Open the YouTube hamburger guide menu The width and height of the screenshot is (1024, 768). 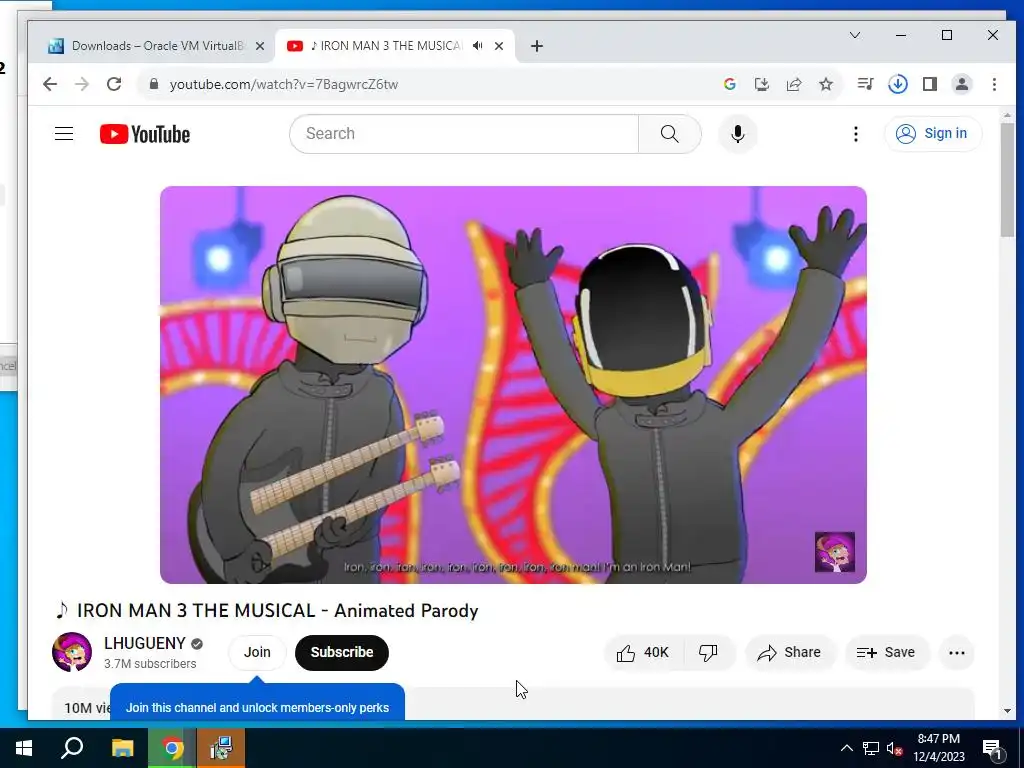64,134
